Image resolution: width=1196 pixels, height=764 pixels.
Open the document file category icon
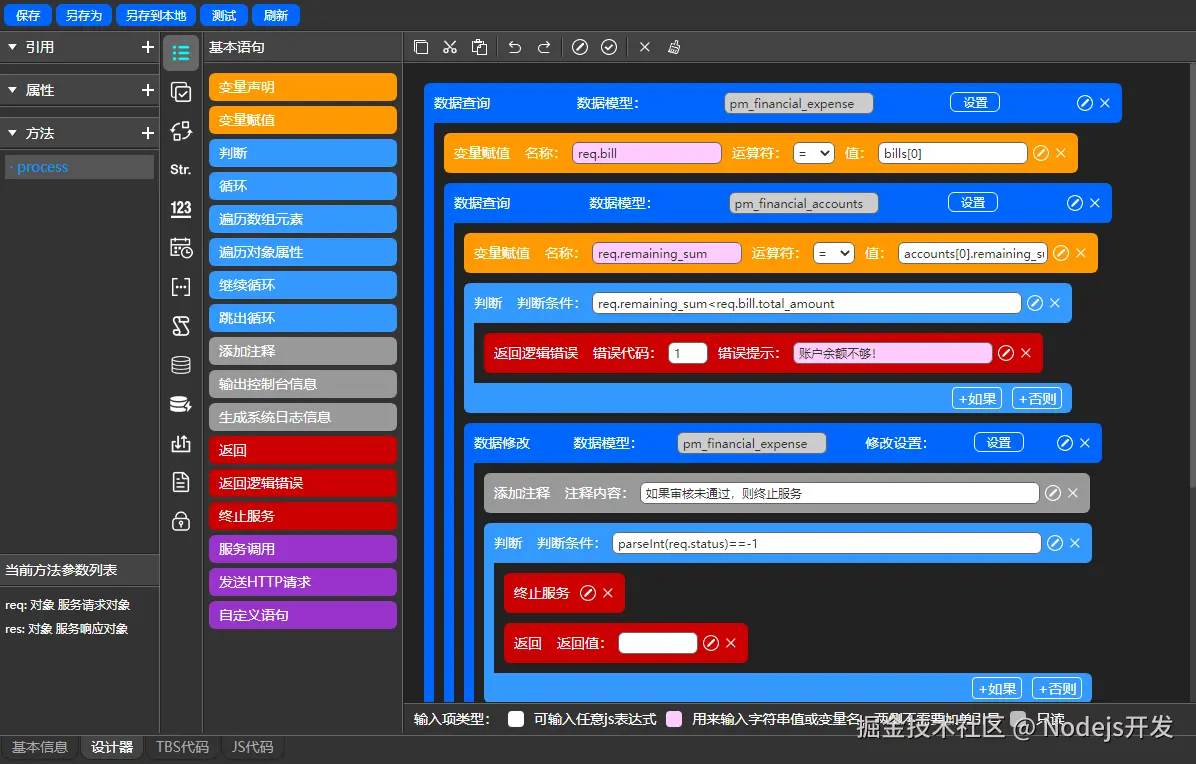click(x=181, y=482)
